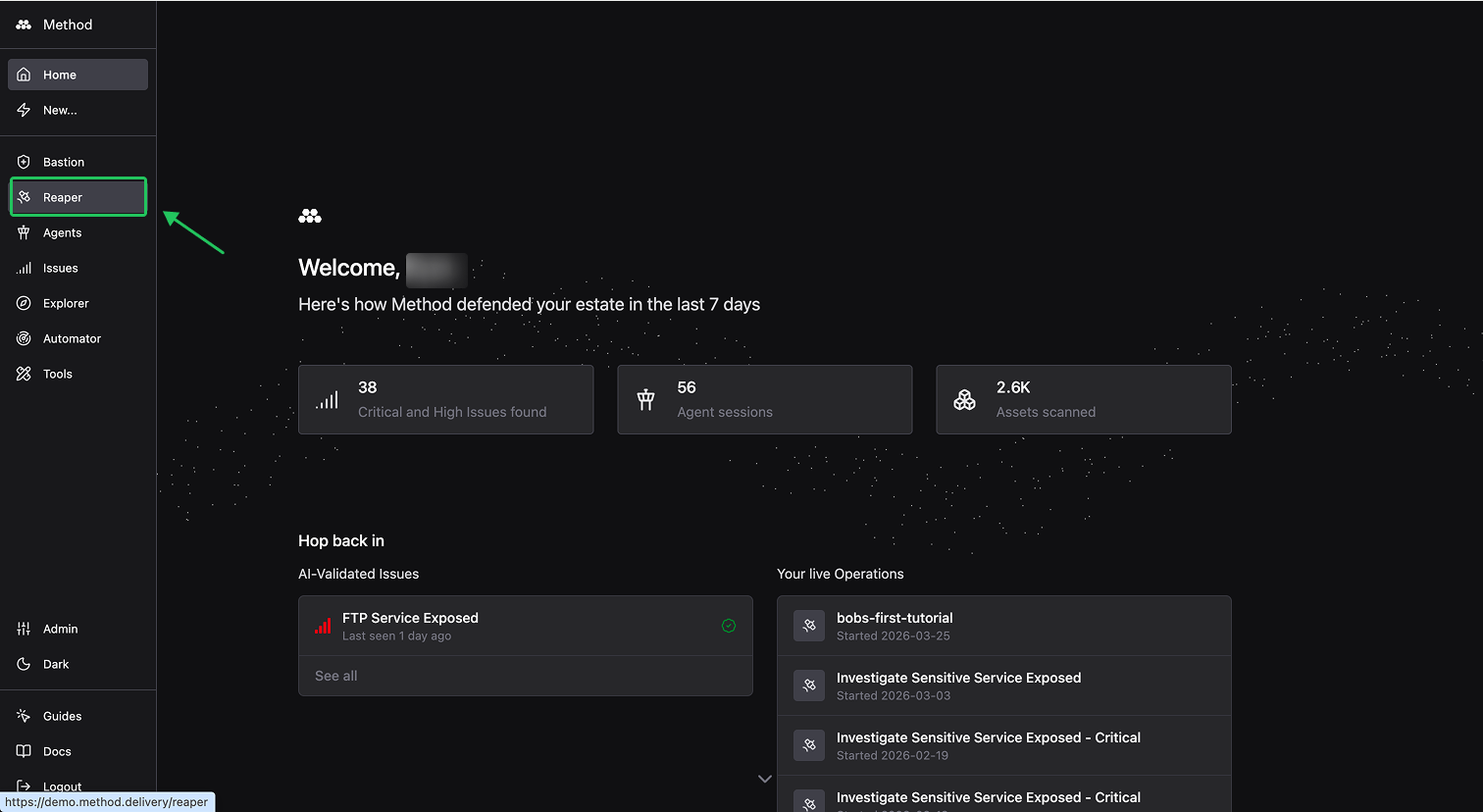Open the Automator radar icon

[25, 338]
